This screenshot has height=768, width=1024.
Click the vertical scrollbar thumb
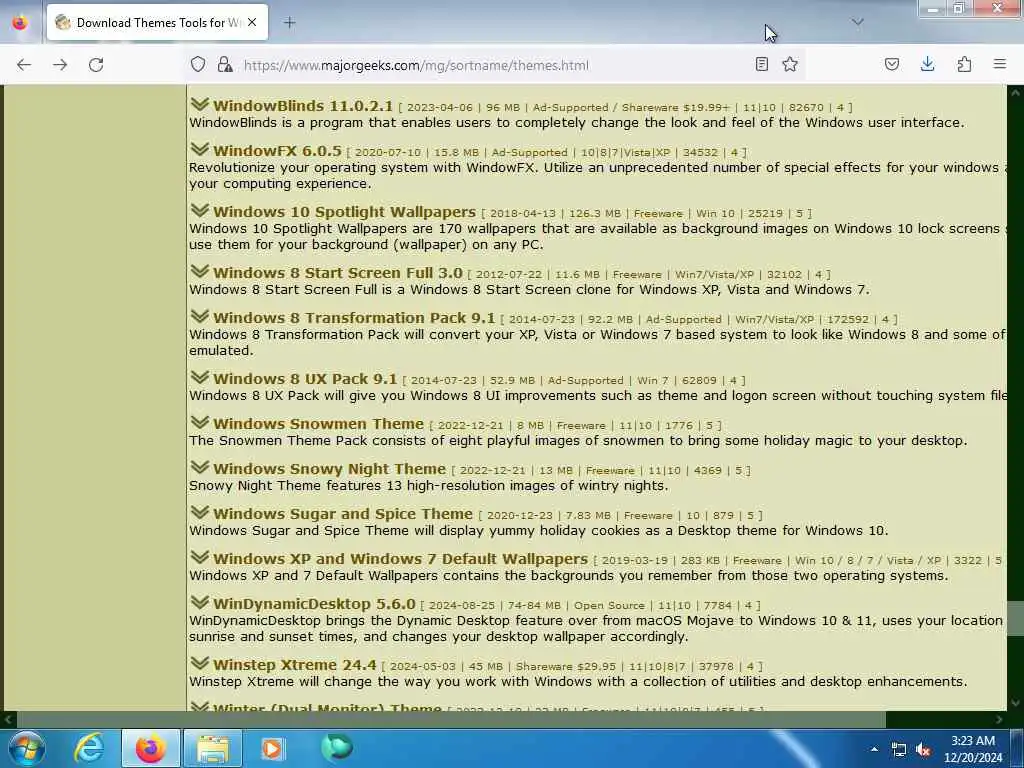(1015, 618)
